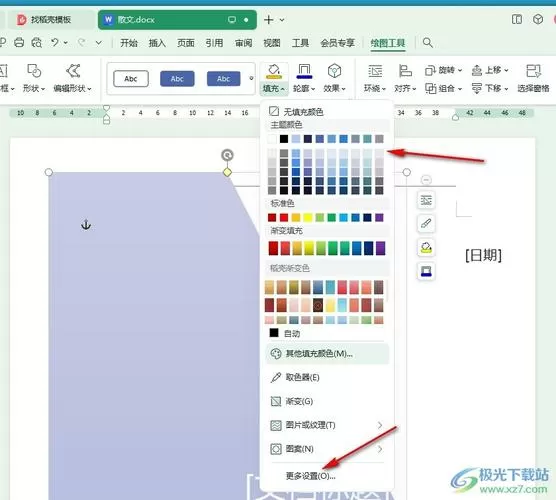This screenshot has height=500, width=556.
Task: Click the cube icon in title bar
Action: point(538,19)
